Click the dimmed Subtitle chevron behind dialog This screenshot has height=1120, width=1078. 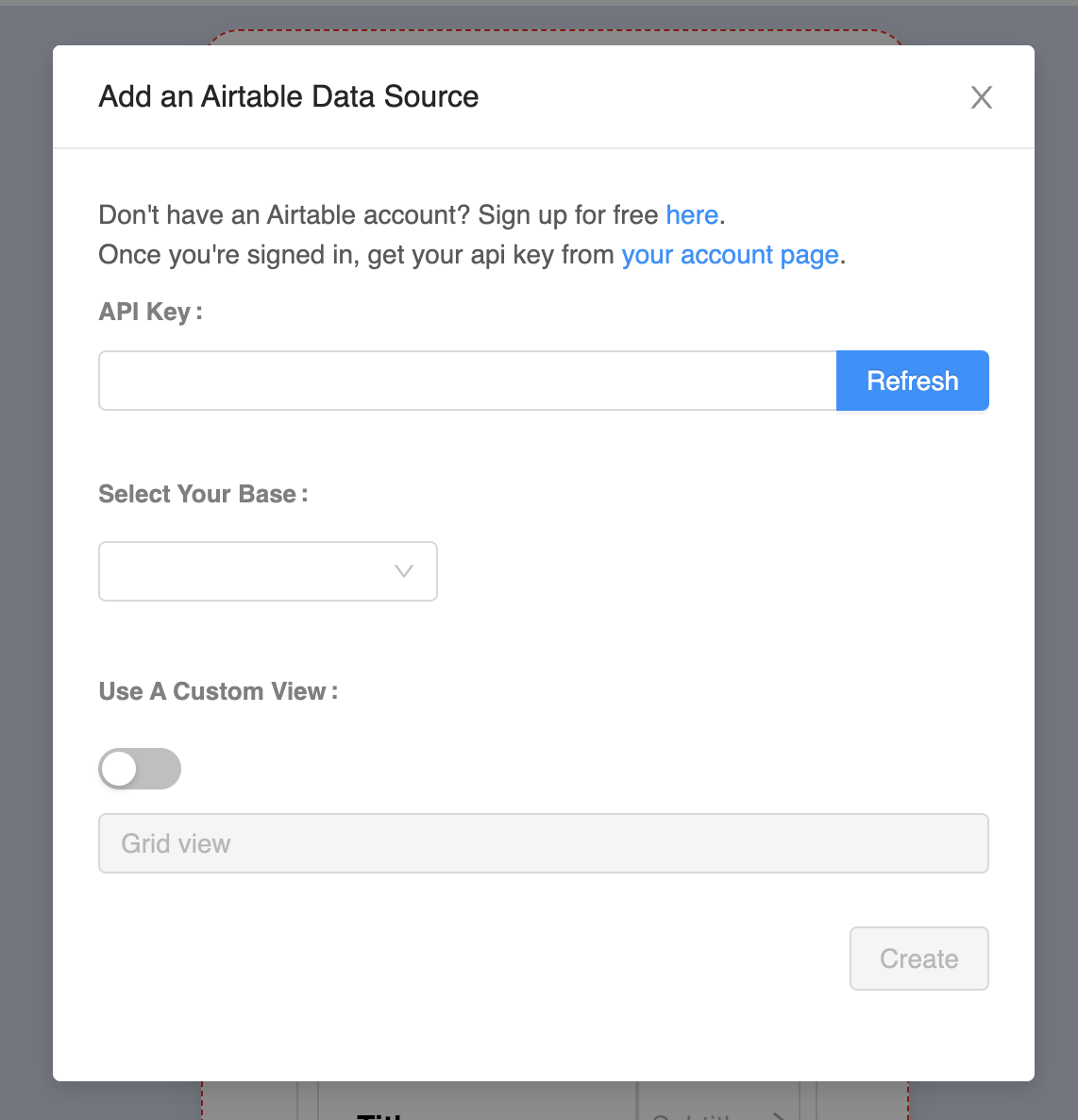pyautogui.click(x=777, y=1114)
